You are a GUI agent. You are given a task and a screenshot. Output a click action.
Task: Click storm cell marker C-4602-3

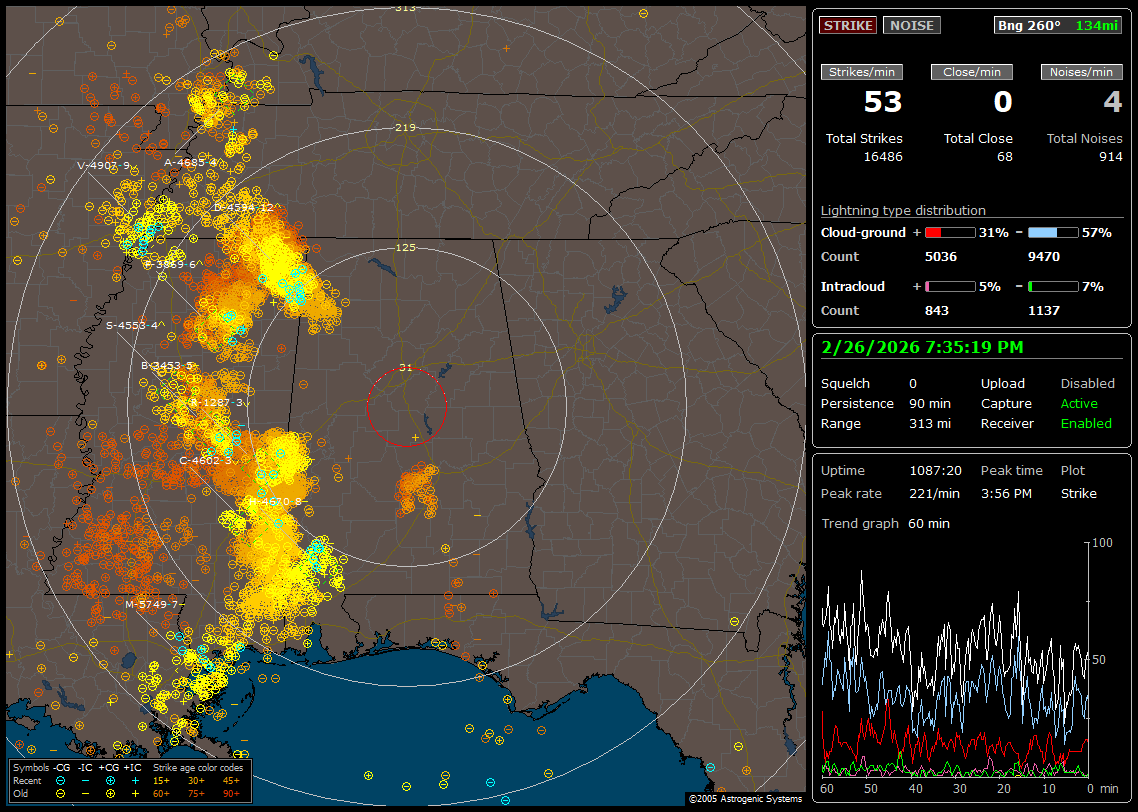pyautogui.click(x=206, y=460)
